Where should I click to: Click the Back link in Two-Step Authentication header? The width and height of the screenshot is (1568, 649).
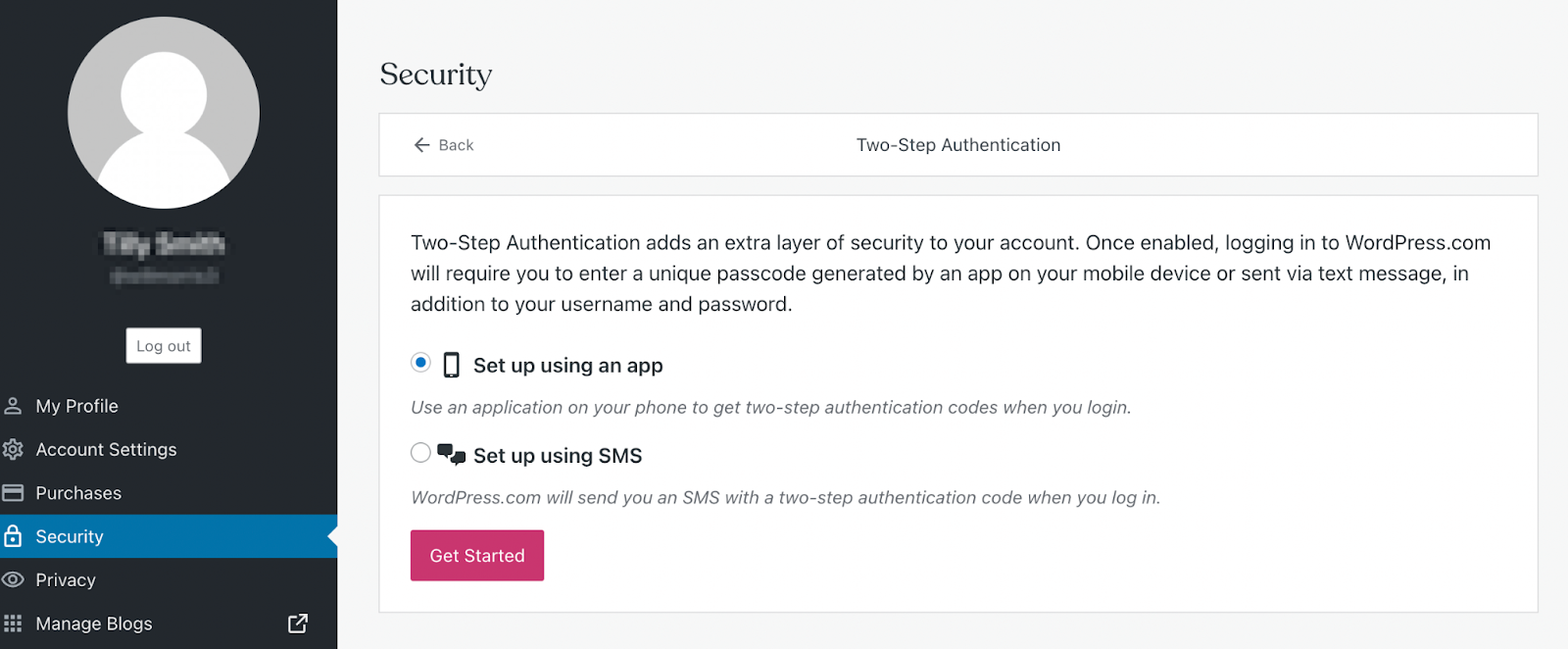click(x=455, y=144)
